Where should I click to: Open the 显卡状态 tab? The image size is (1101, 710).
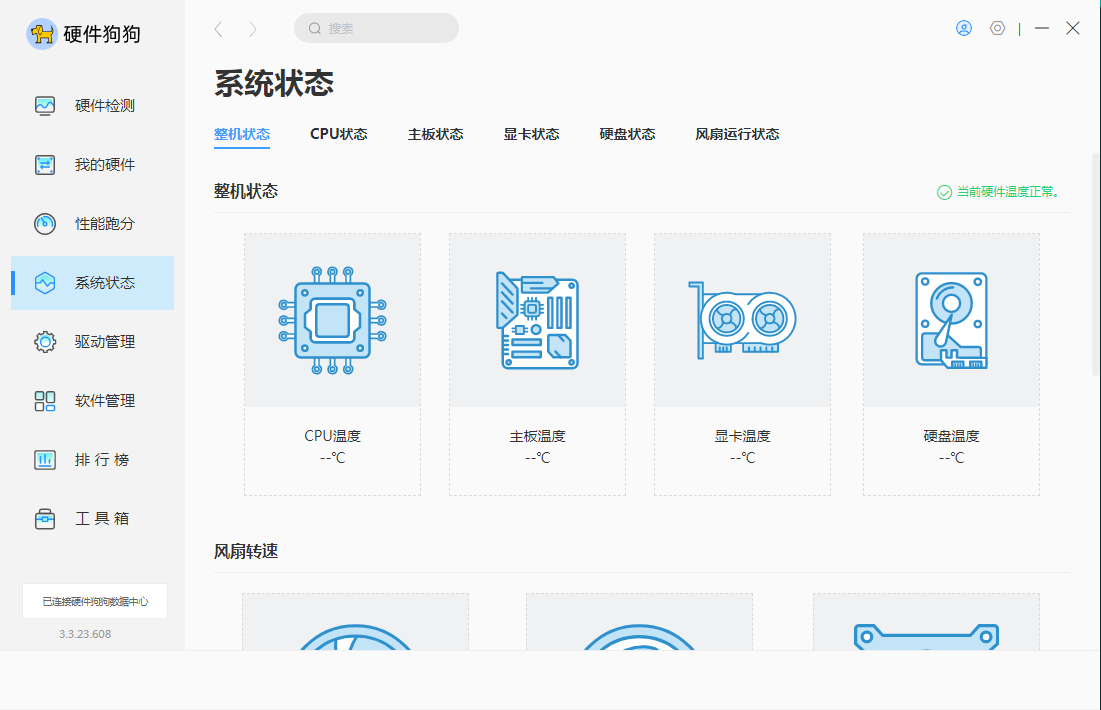pos(531,134)
